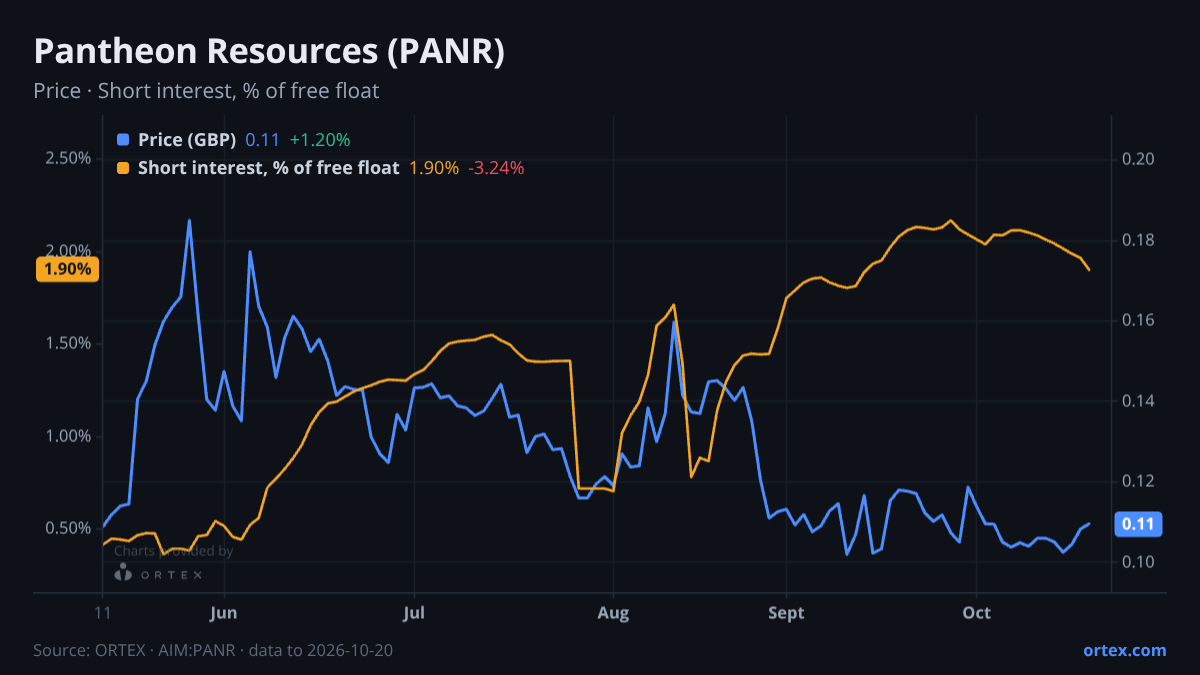Click the Jul x-axis label
This screenshot has height=675, width=1200.
coord(414,612)
